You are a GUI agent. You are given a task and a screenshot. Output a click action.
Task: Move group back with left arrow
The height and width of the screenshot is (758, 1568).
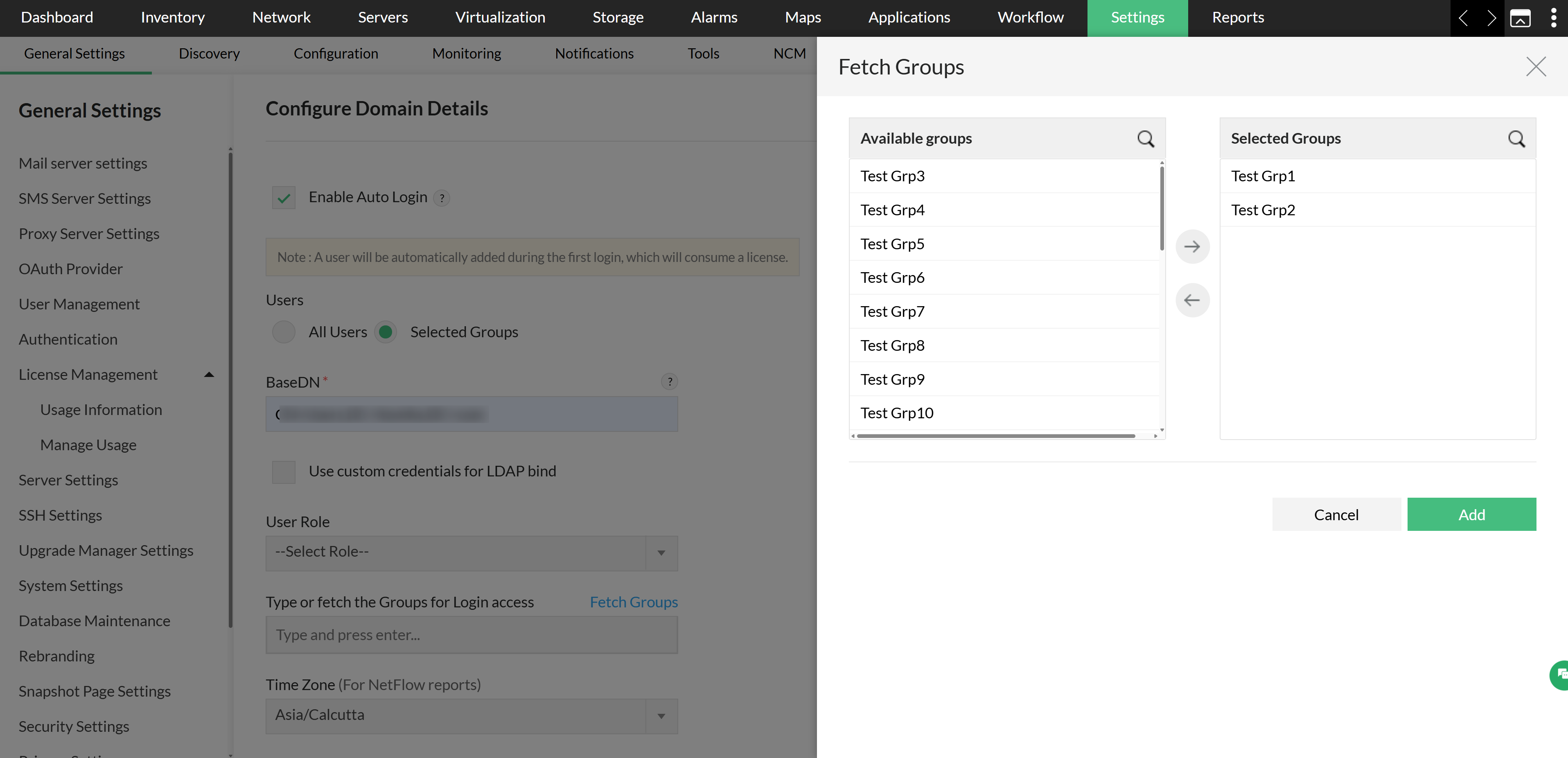[x=1192, y=300]
